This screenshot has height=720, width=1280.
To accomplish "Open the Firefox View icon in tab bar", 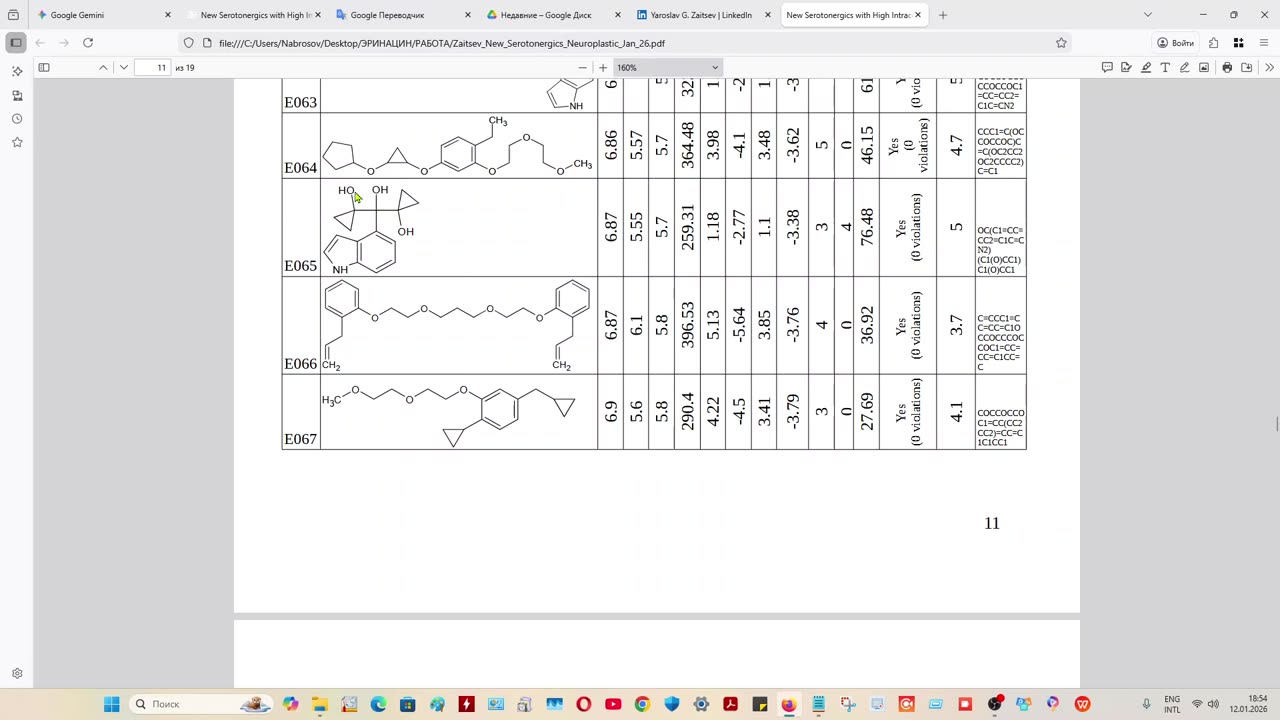I will click(13, 15).
